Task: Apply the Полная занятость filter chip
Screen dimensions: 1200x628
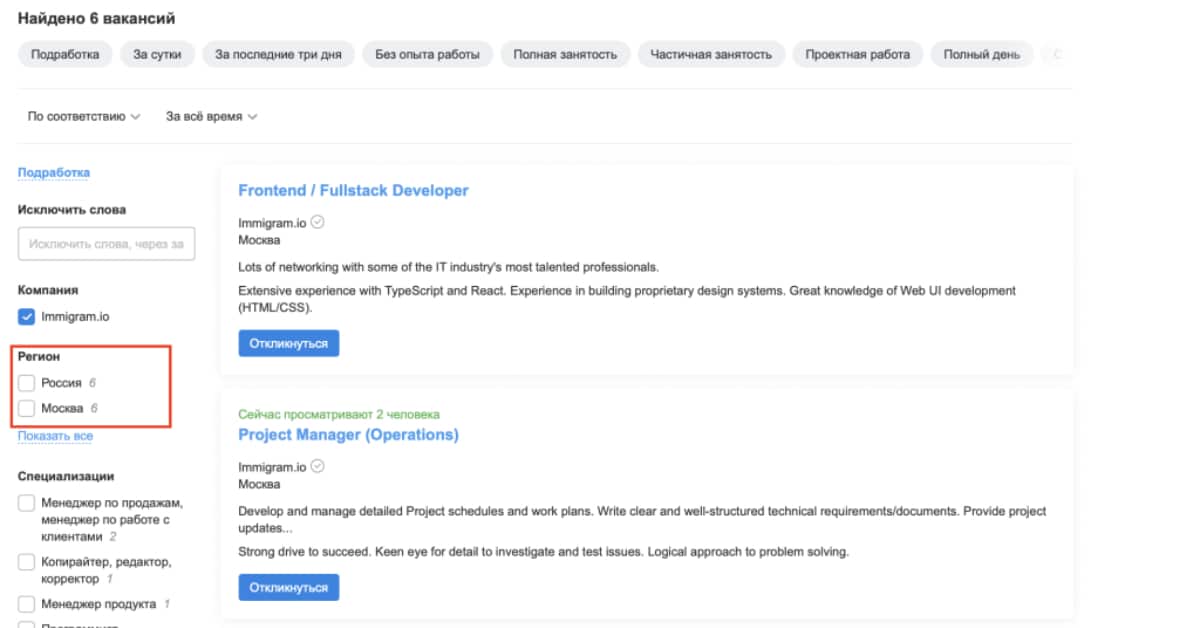Action: click(565, 55)
